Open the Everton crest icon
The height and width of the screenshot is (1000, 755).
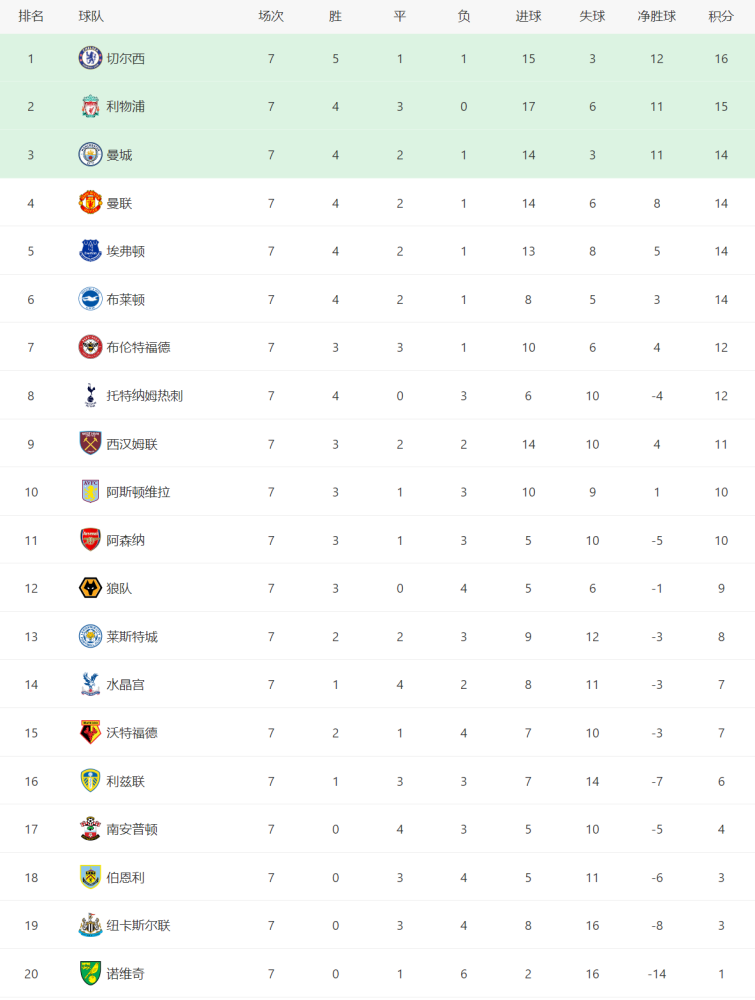point(90,251)
